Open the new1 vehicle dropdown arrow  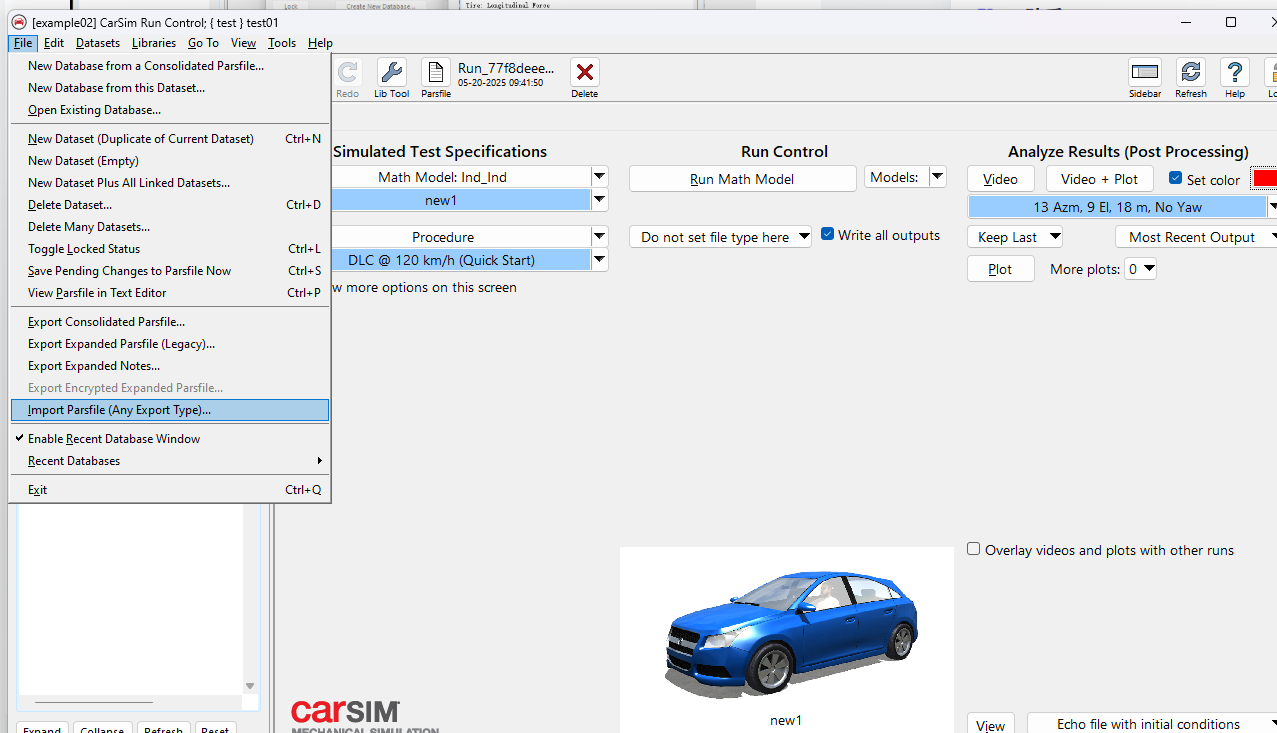599,200
